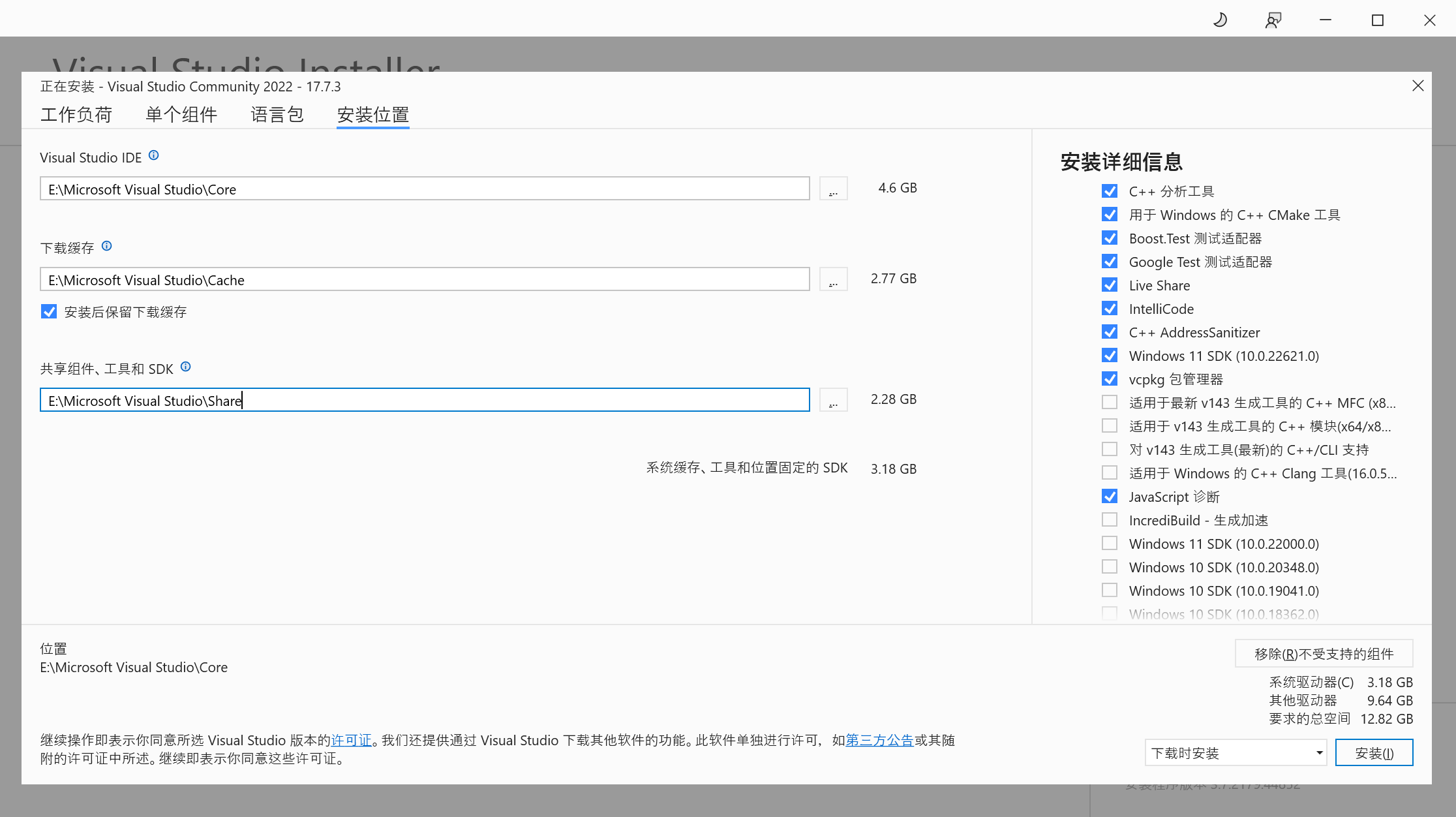Click the 安装(I) button
1456x817 pixels.
click(x=1374, y=753)
